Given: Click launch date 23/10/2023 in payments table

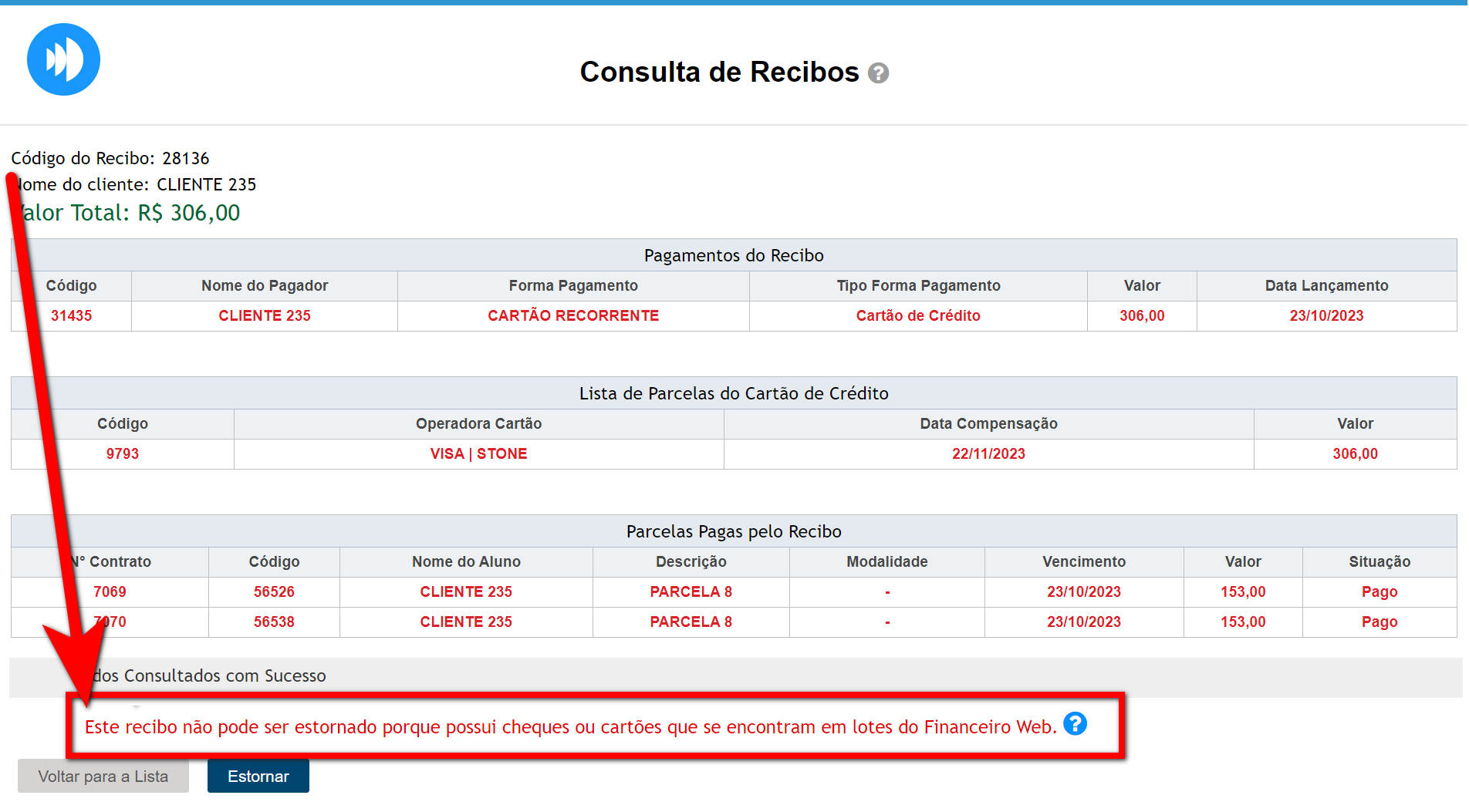Looking at the screenshot, I should click(1325, 315).
